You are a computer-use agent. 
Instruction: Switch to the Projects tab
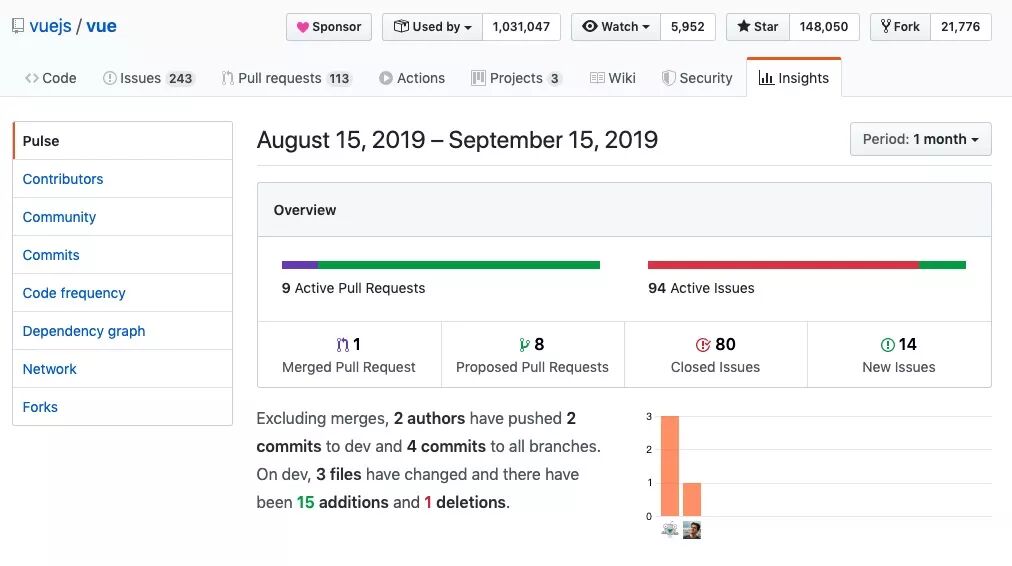click(516, 78)
